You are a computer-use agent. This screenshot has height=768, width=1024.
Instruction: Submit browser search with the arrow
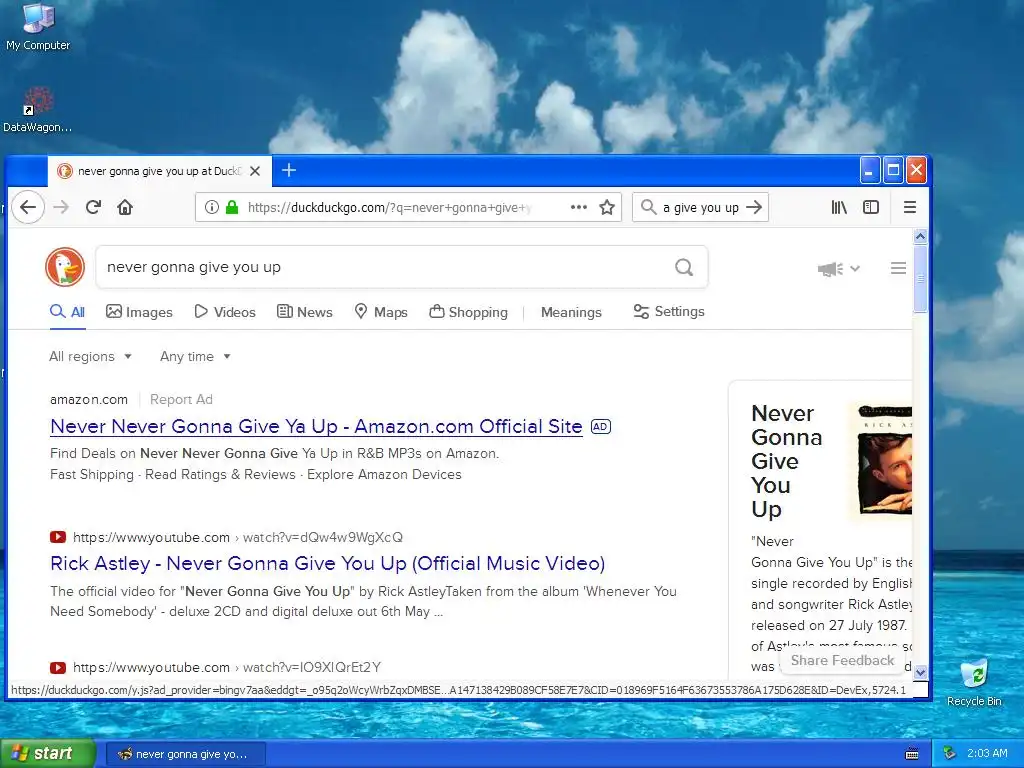click(x=754, y=208)
